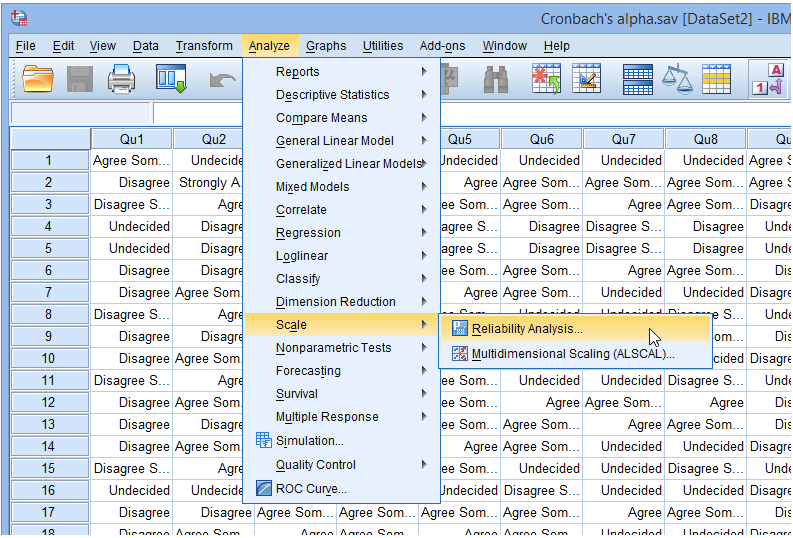Click the Recall recent dialogs icon

tap(172, 78)
